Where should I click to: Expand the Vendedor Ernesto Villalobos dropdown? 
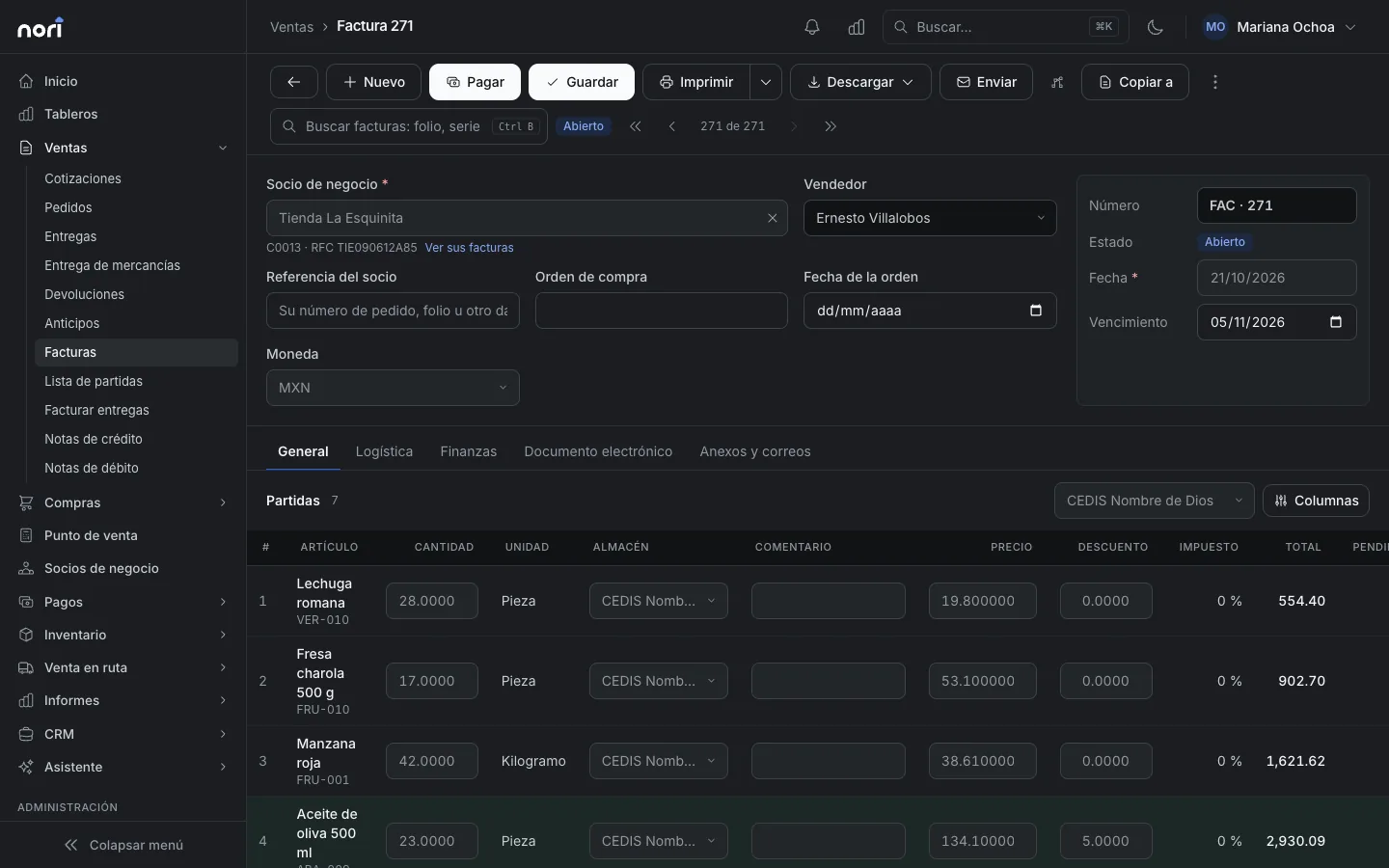pos(930,218)
